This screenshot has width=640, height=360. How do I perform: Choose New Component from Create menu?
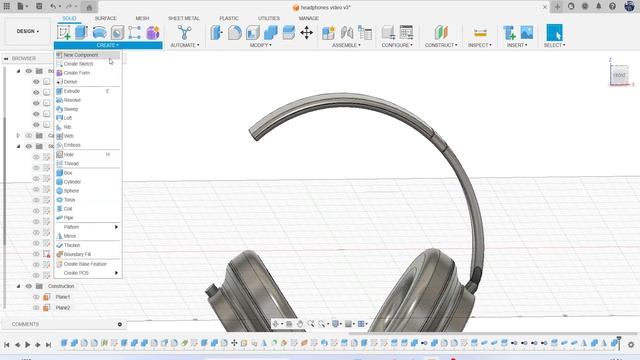click(88, 55)
